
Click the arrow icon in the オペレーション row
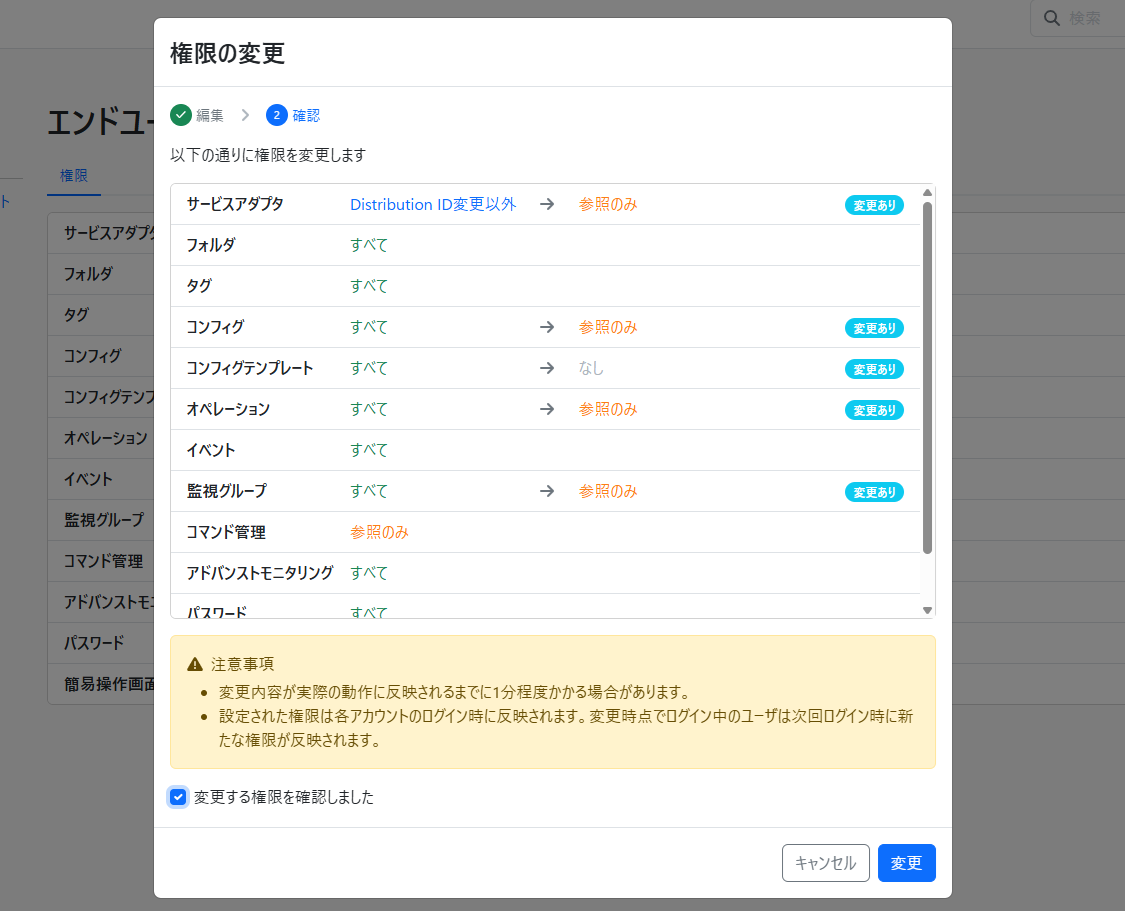(x=547, y=409)
